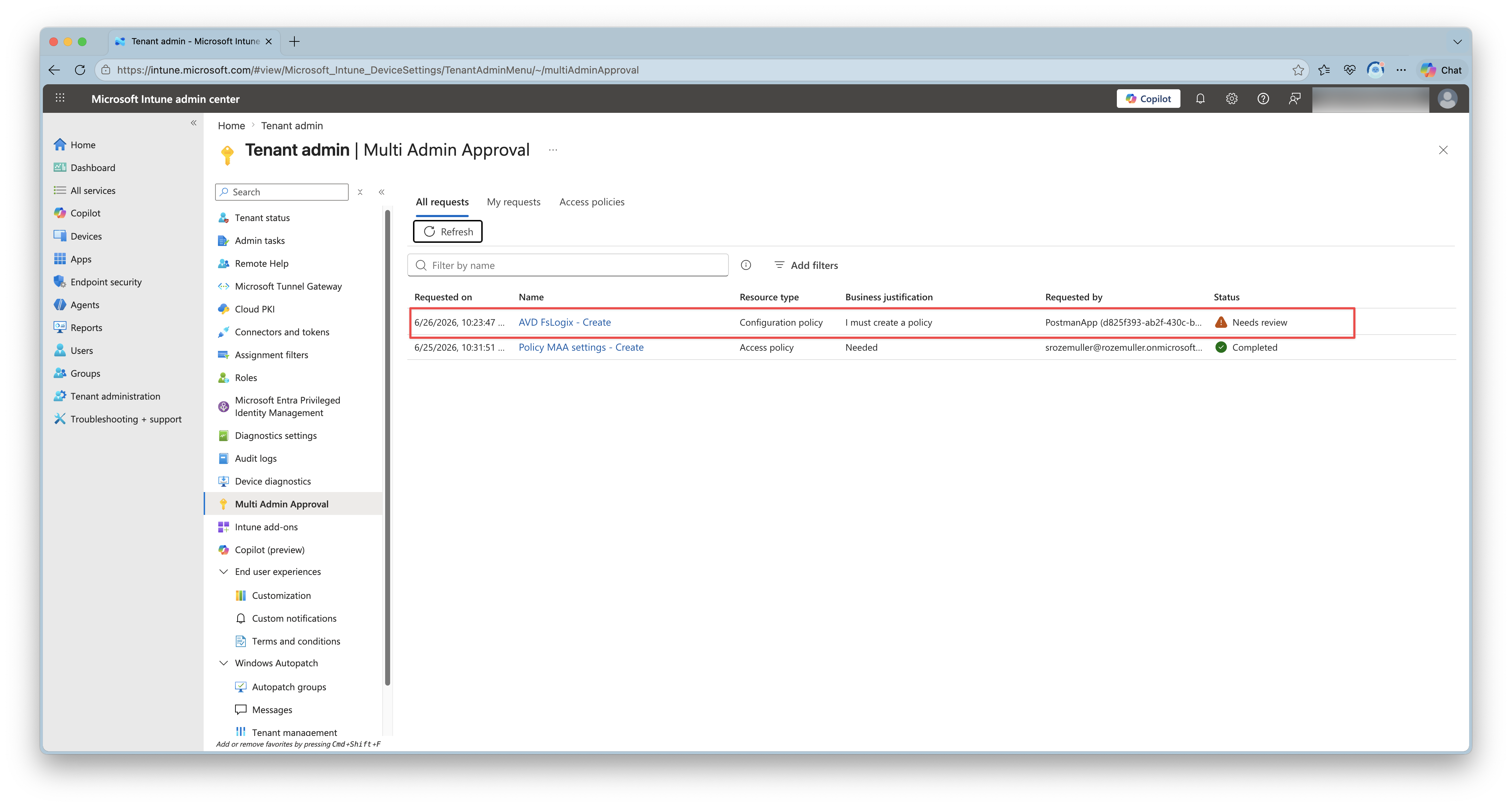Collapse the Windows Autopatch section
This screenshot has width=1512, height=807.
(224, 663)
